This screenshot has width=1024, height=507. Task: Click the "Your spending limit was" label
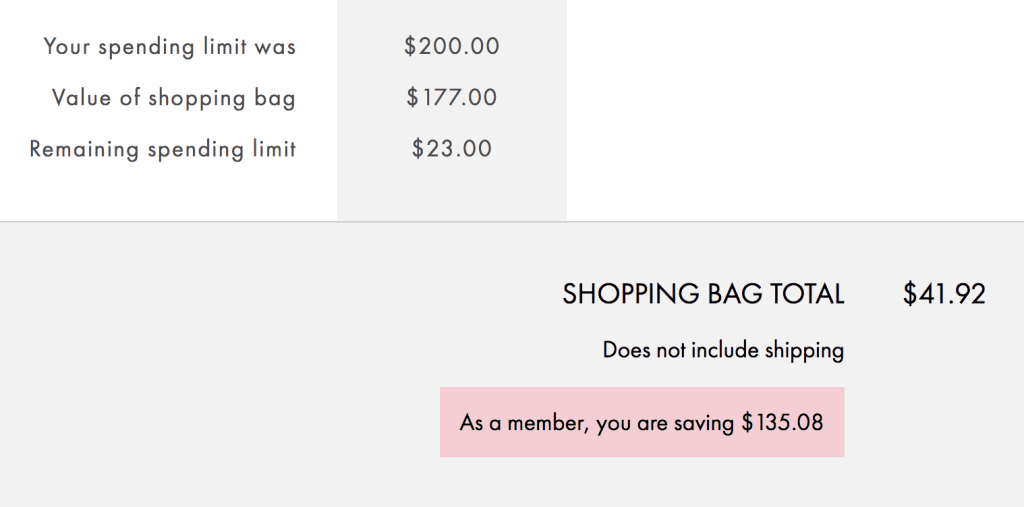(x=170, y=46)
